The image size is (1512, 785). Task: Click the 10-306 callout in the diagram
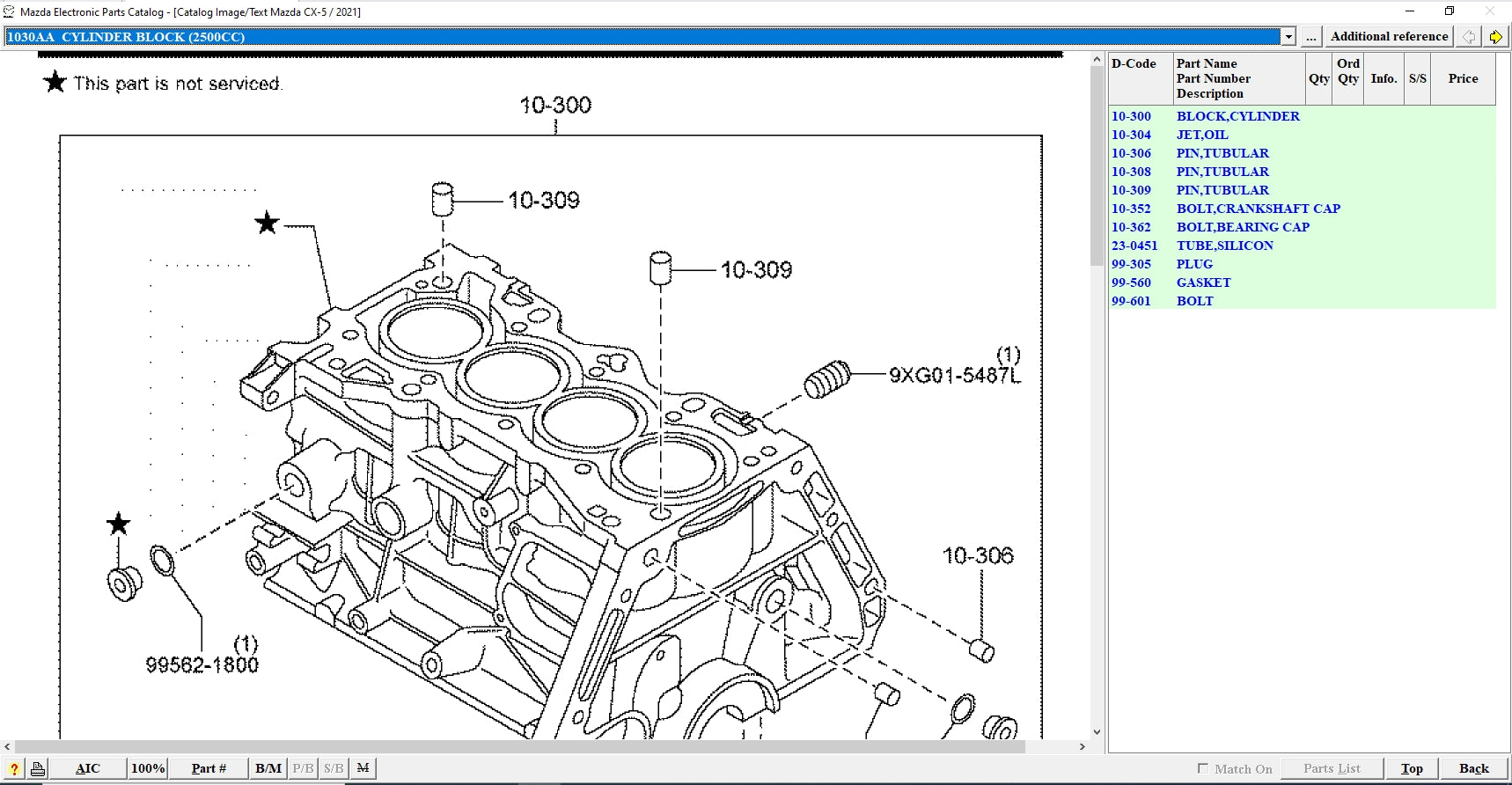tap(978, 555)
